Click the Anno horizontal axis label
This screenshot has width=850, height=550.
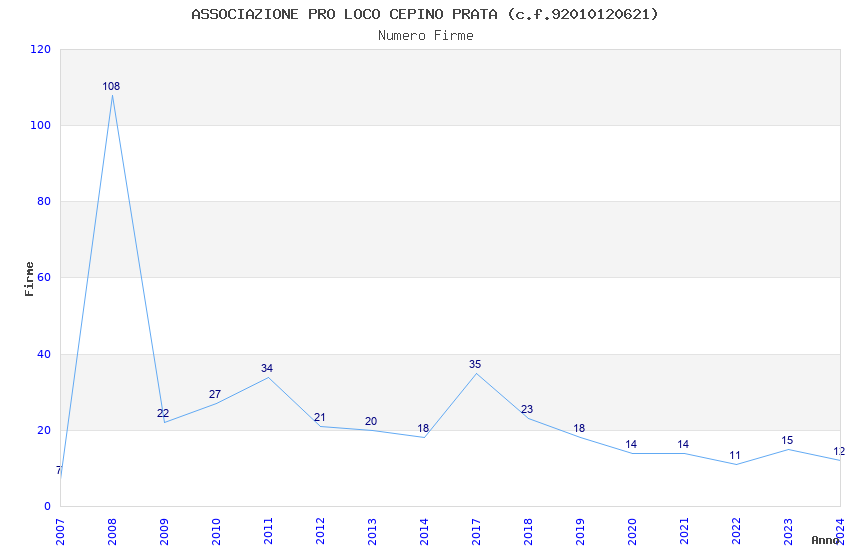(825, 540)
